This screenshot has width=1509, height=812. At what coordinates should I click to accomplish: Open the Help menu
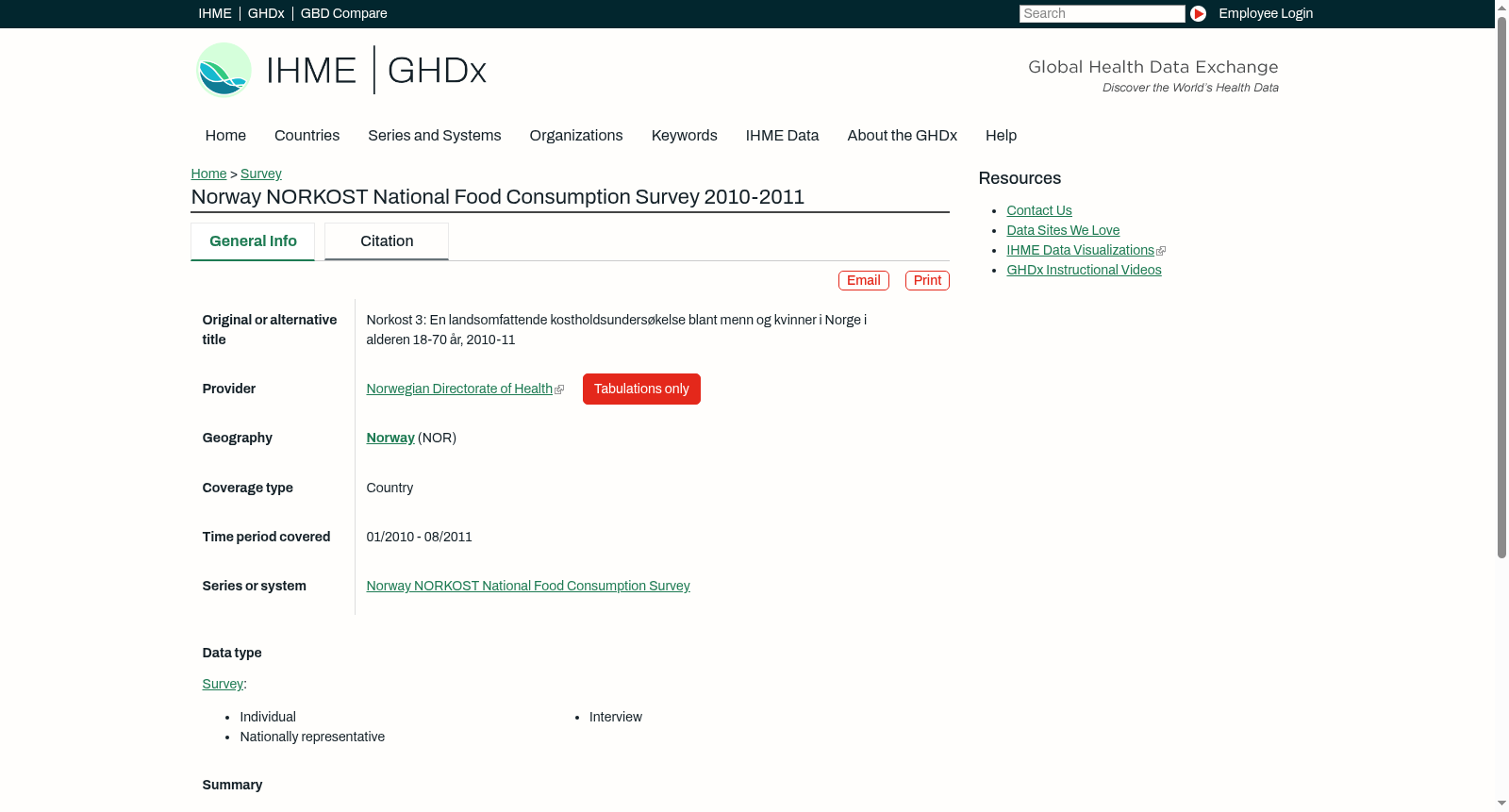click(x=1001, y=136)
